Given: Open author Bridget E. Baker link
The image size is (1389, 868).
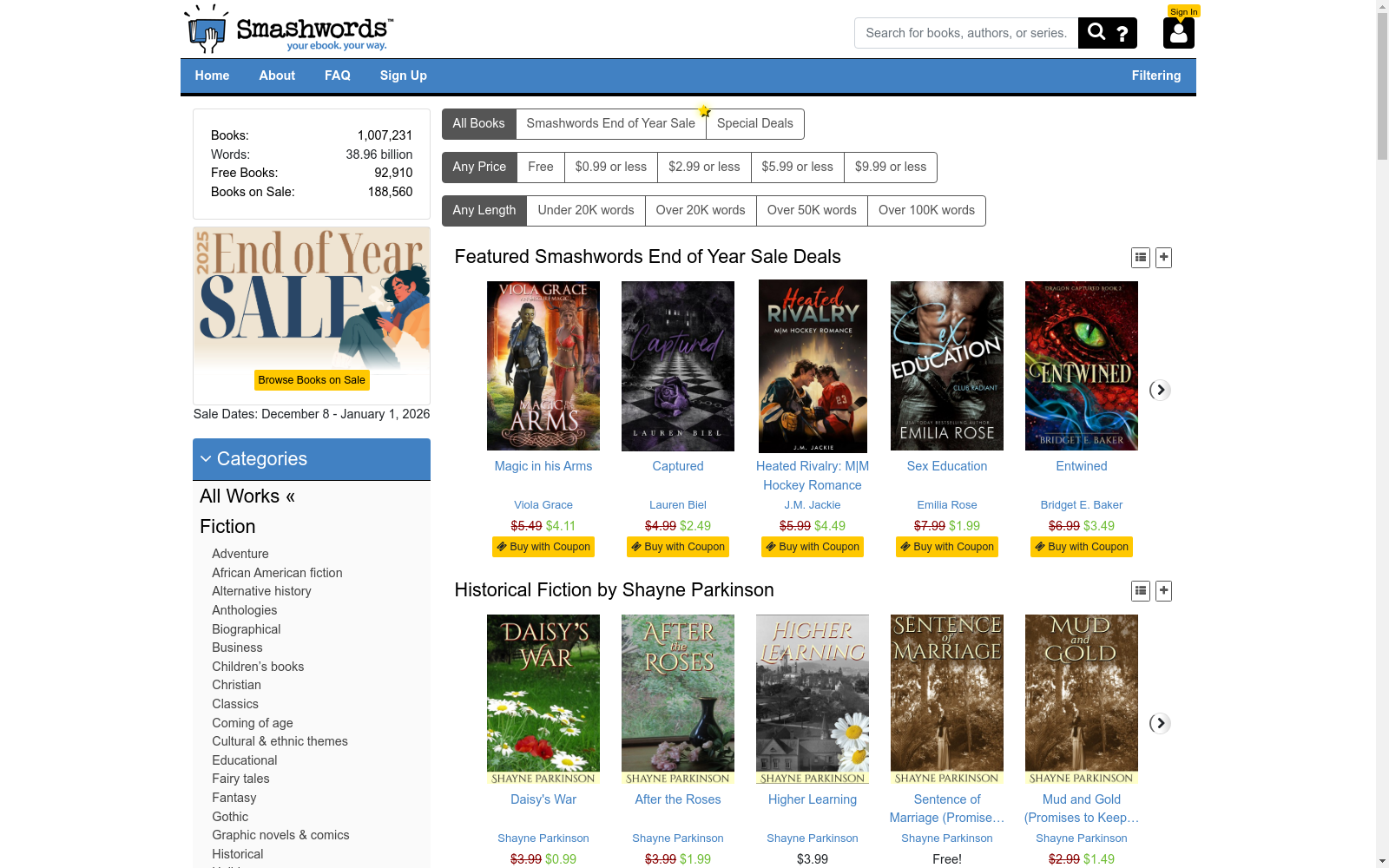Looking at the screenshot, I should [1082, 505].
